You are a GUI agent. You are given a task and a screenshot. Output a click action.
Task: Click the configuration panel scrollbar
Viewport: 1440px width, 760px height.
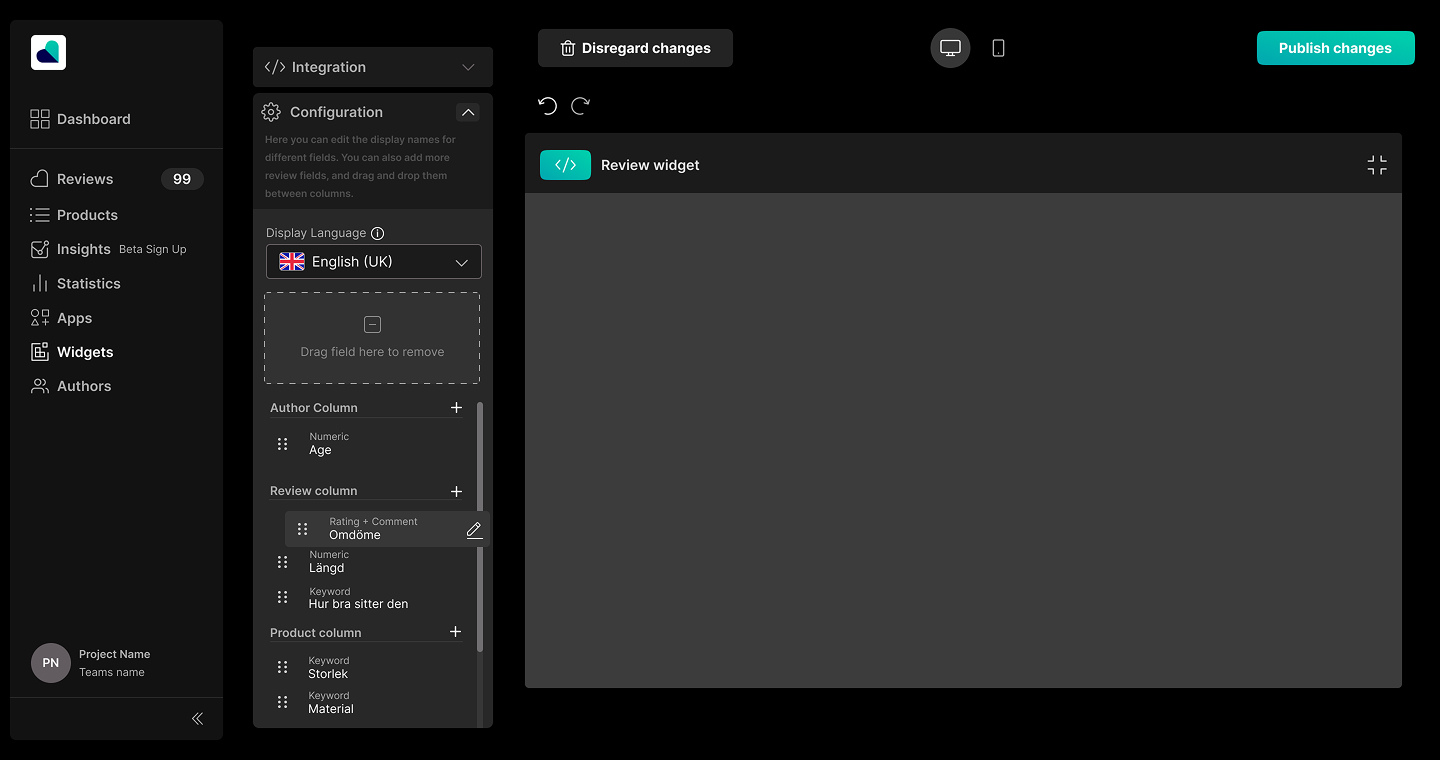click(x=480, y=527)
